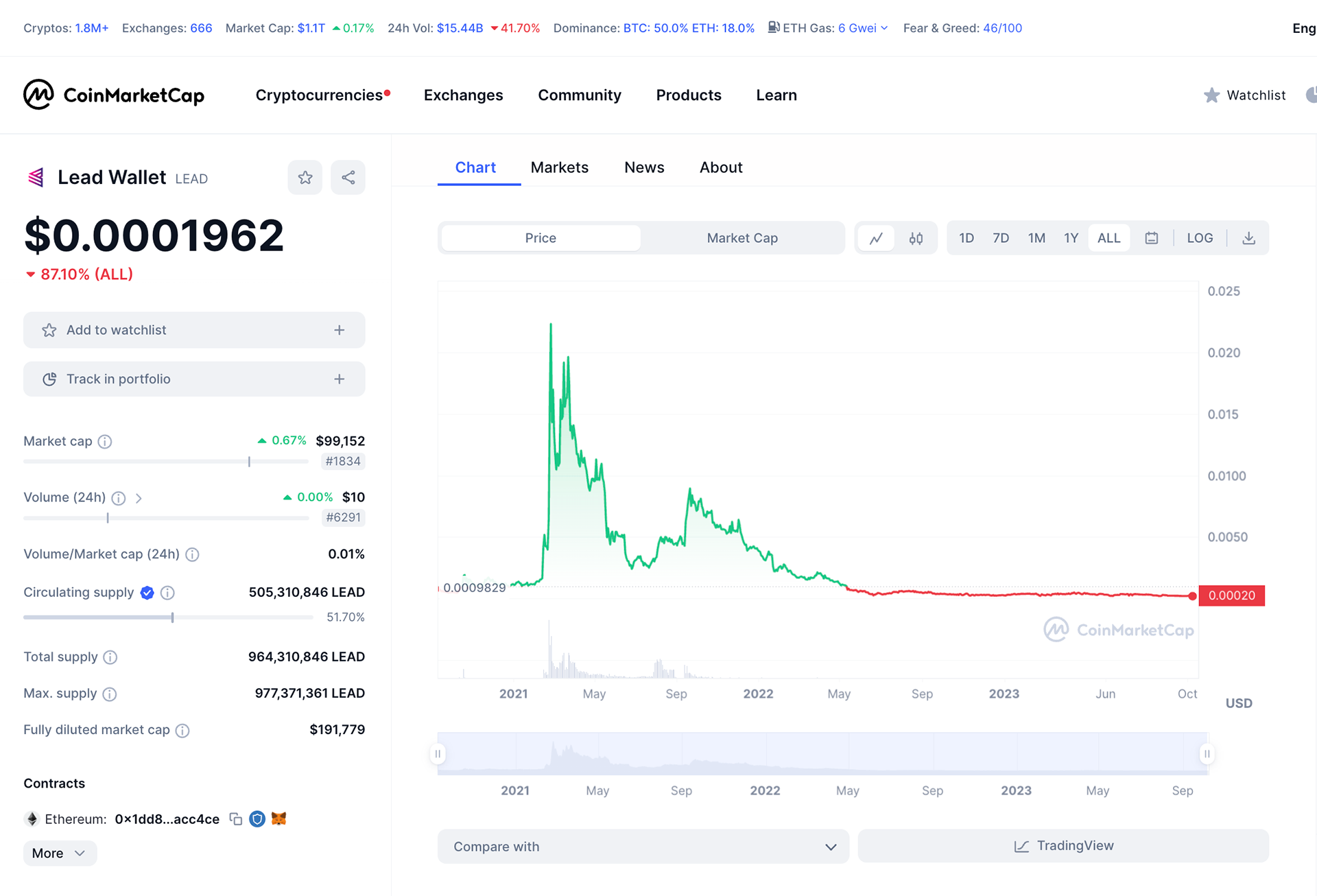This screenshot has width=1317, height=896.
Task: Click the blue shield icon beside contract
Action: pyautogui.click(x=257, y=819)
